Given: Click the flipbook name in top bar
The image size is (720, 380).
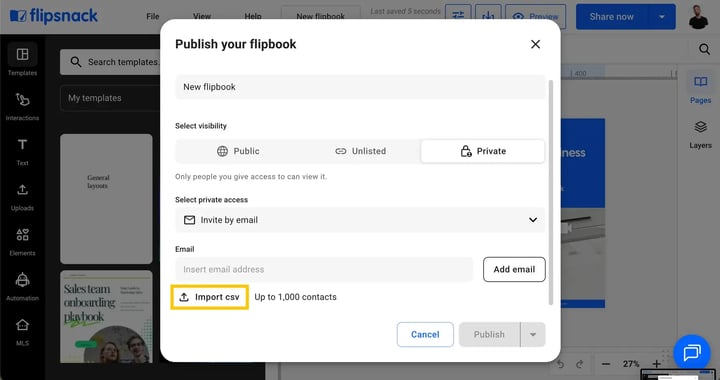Looking at the screenshot, I should (x=321, y=17).
